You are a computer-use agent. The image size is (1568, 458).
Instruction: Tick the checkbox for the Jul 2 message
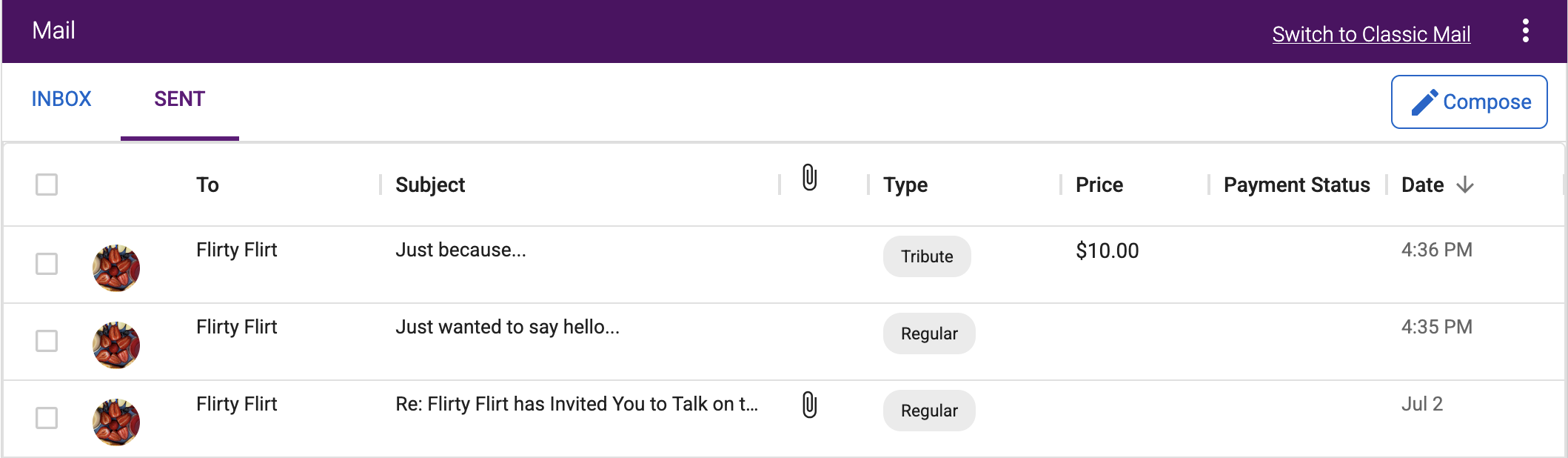47,418
